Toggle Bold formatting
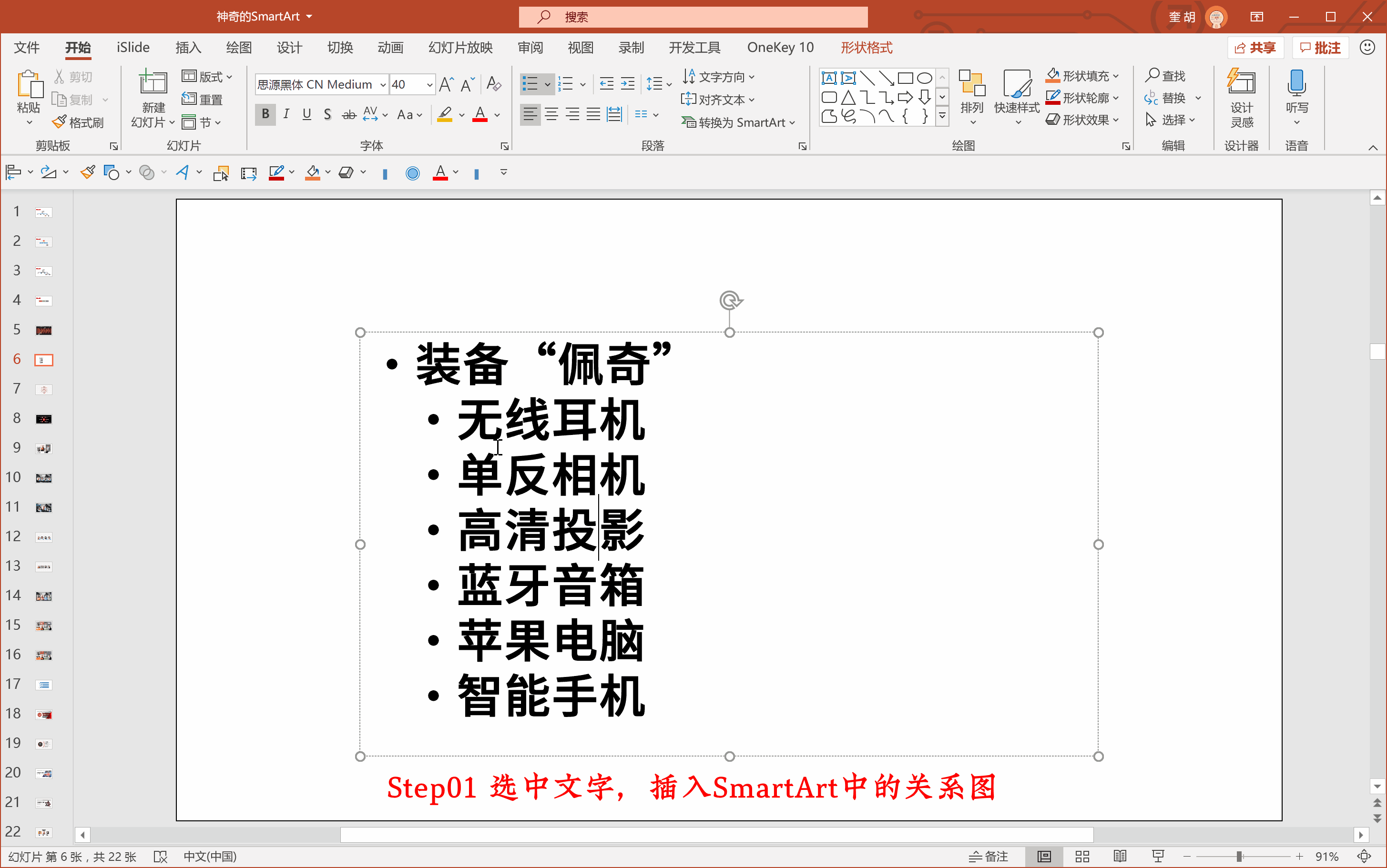This screenshot has width=1387, height=868. pyautogui.click(x=265, y=114)
